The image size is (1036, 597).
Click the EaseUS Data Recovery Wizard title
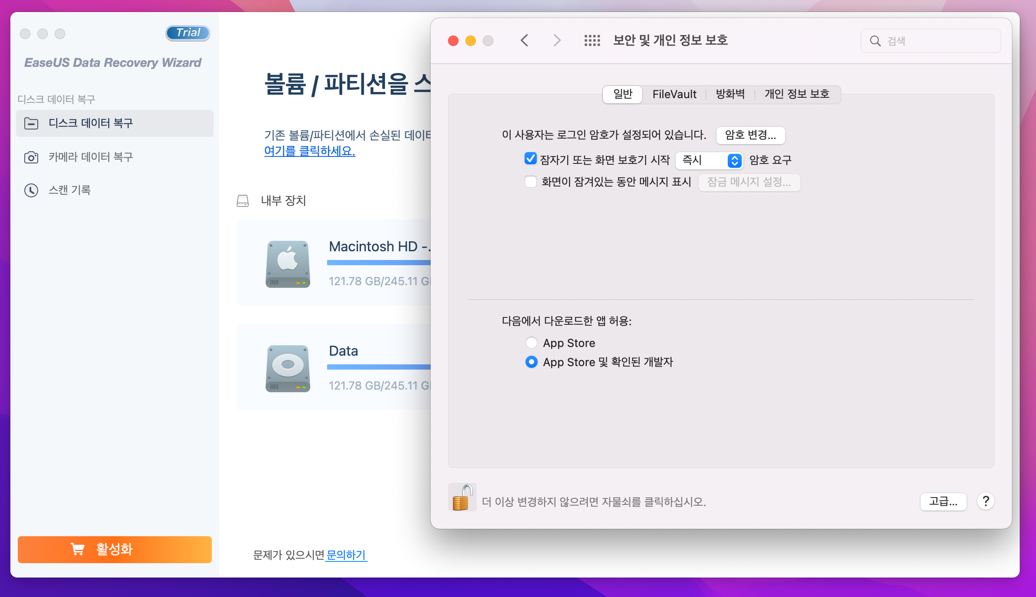[113, 63]
